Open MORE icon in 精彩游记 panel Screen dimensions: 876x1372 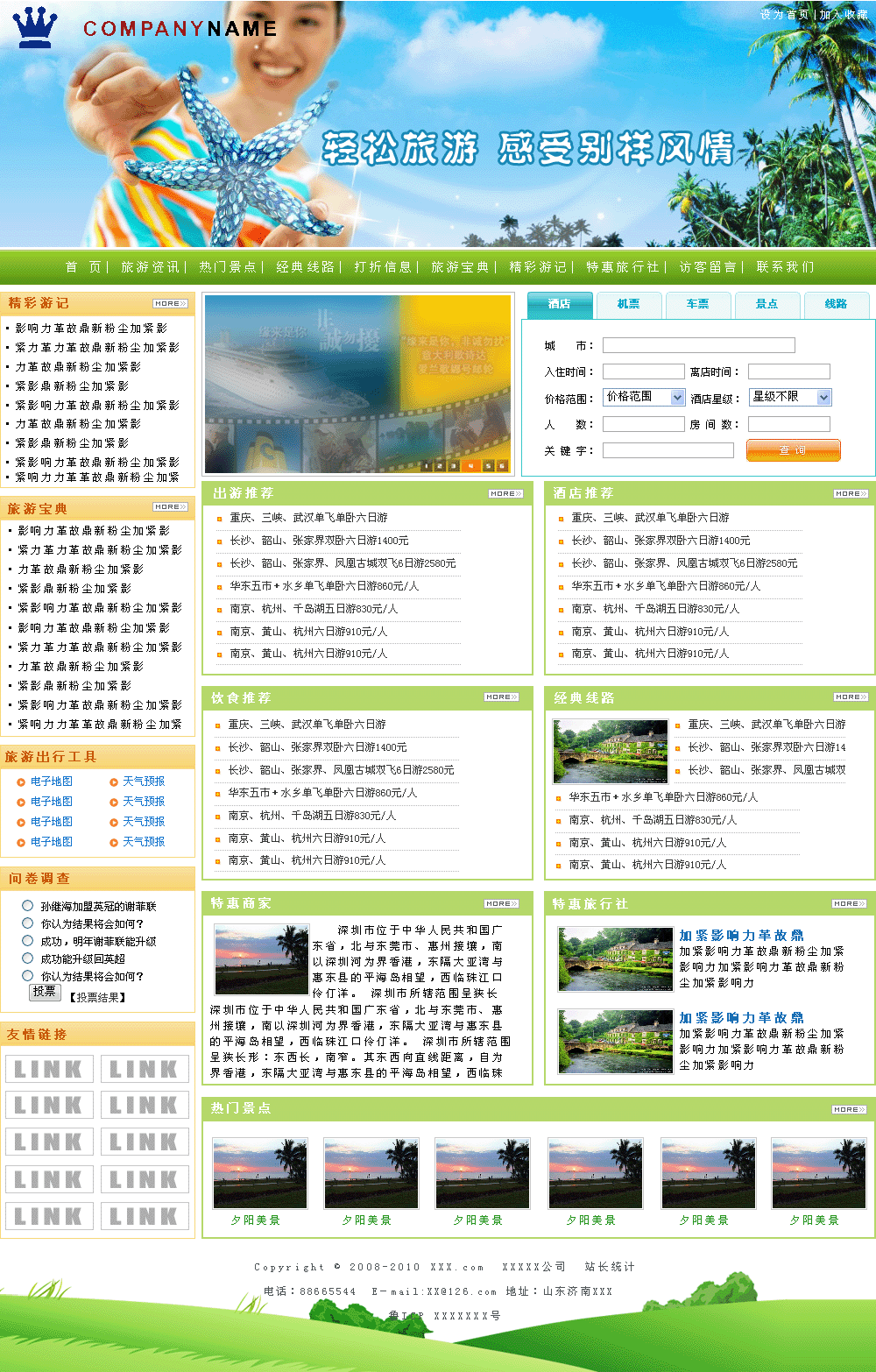tap(170, 304)
